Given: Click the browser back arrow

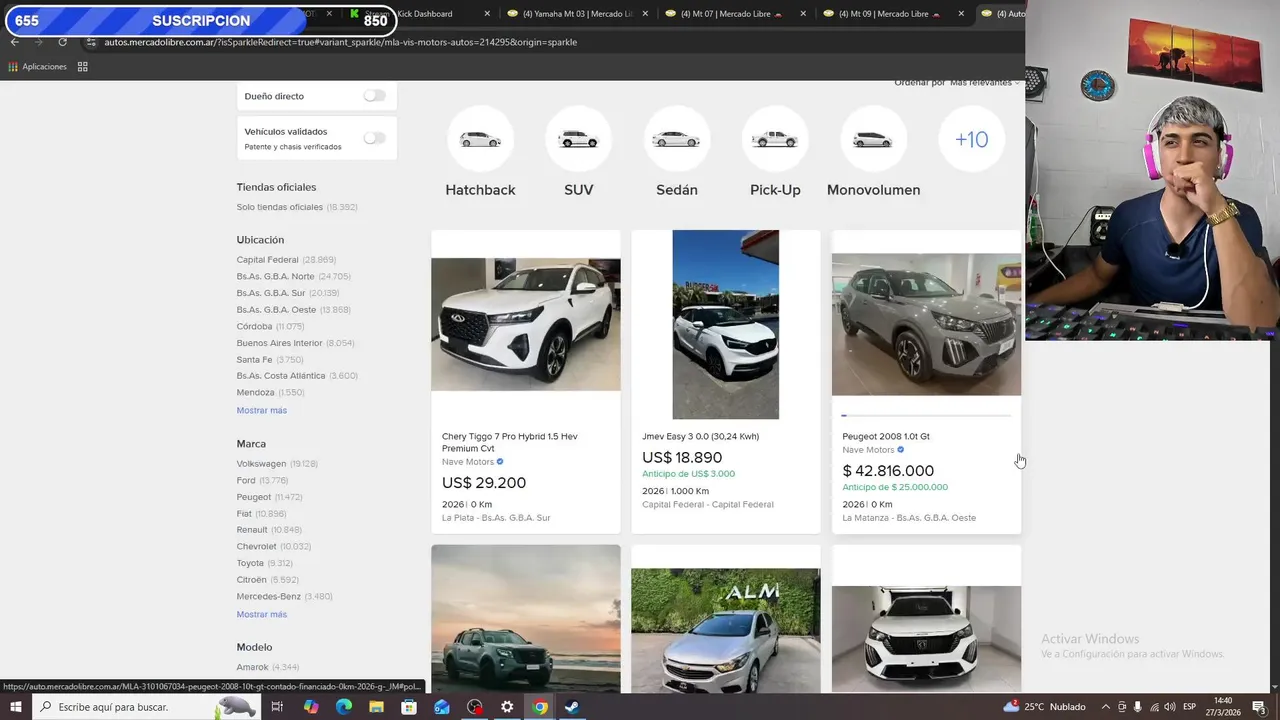Looking at the screenshot, I should (14, 42).
